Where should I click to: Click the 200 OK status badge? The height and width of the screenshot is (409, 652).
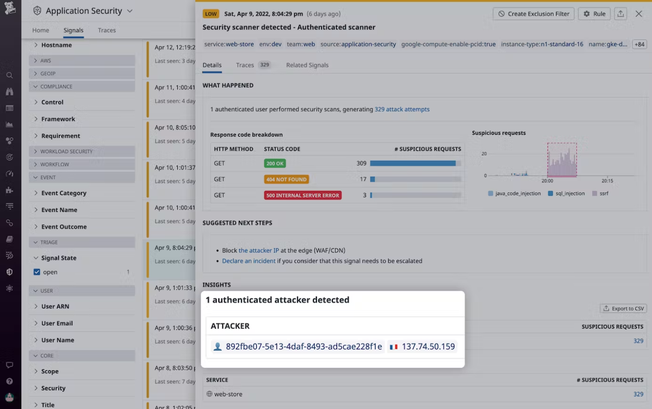[x=275, y=163]
